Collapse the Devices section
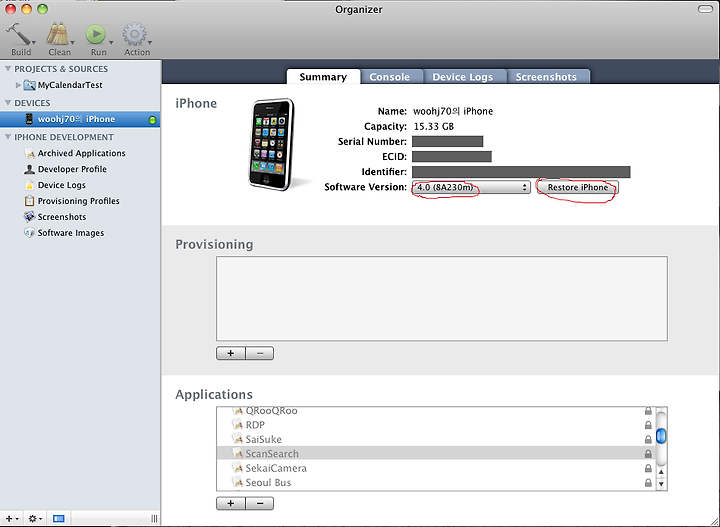This screenshot has width=720, height=527. pos(8,103)
